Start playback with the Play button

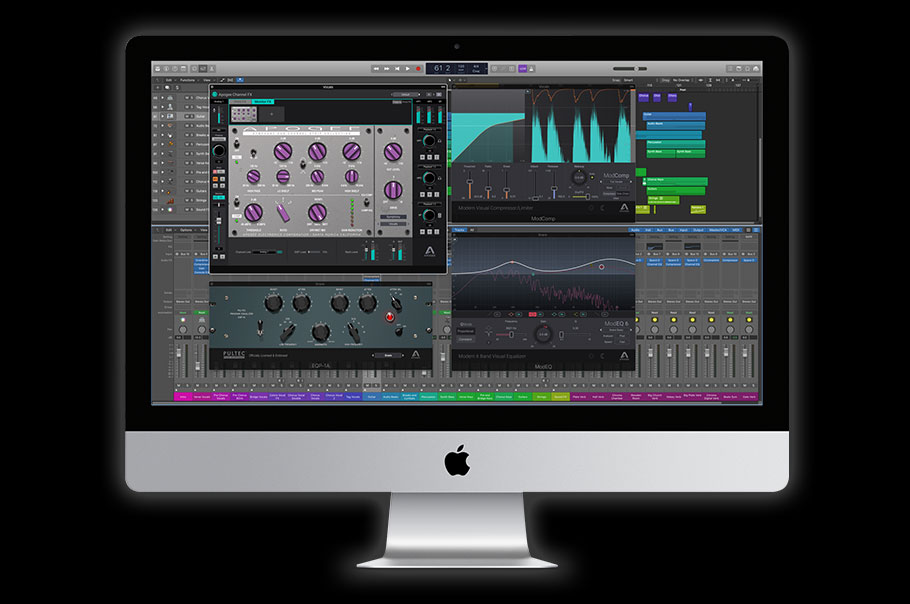[407, 68]
